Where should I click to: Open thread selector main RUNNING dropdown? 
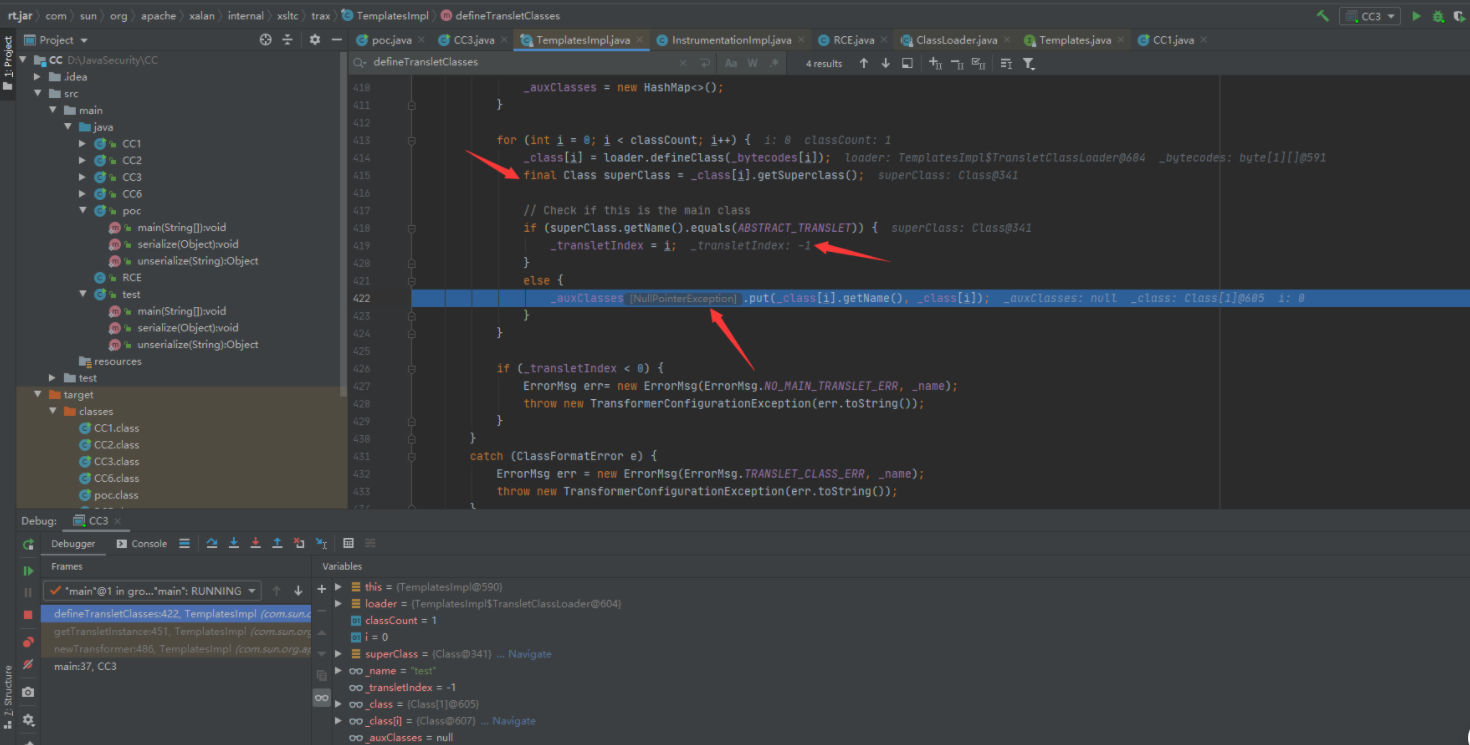tap(152, 591)
